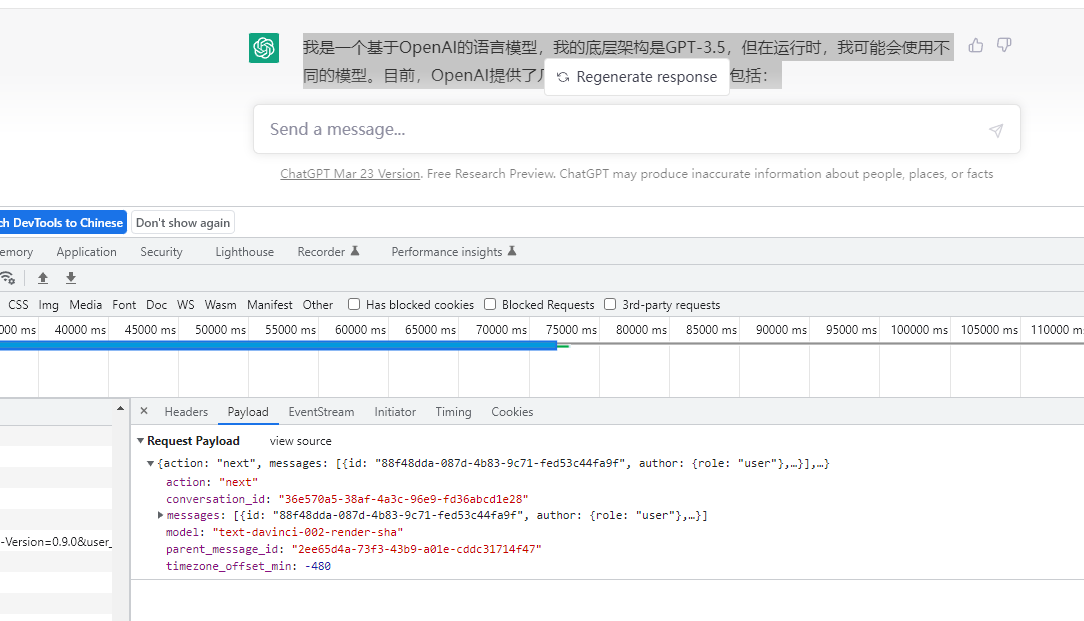
Task: Filter requests by CSS type
Action: pos(19,305)
